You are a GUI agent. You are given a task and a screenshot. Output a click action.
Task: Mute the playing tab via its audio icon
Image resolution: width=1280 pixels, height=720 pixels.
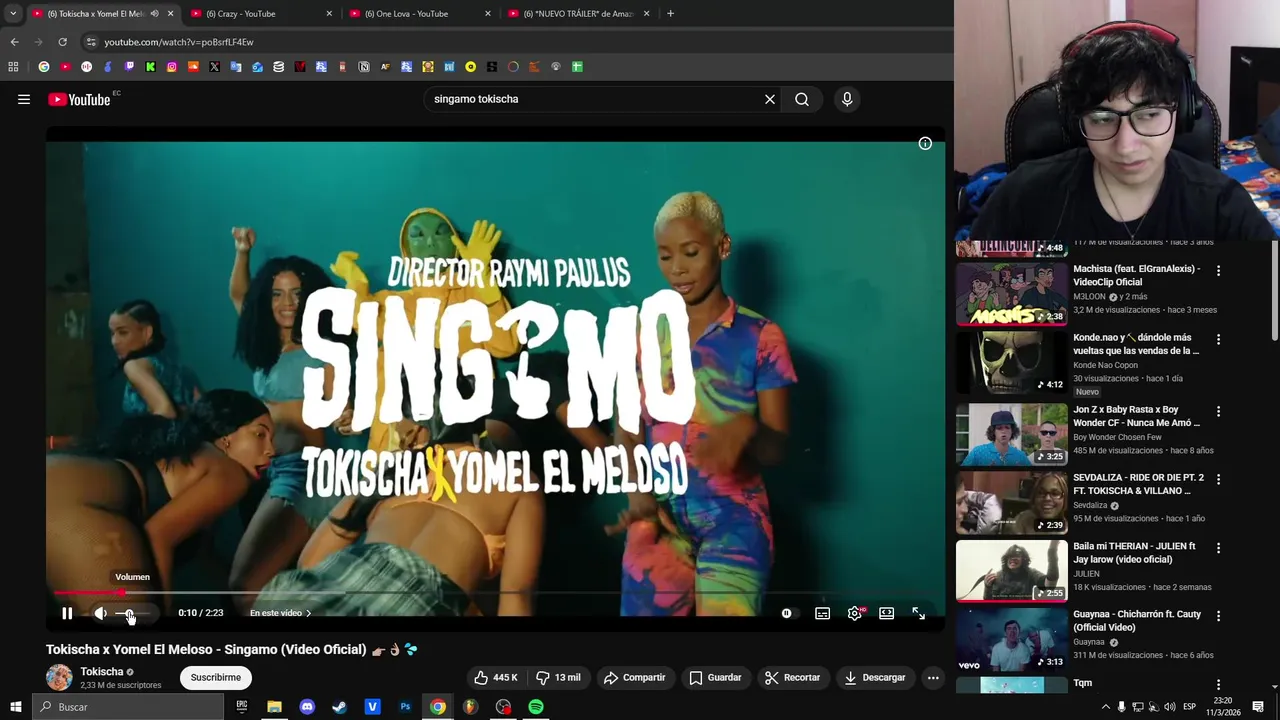(x=154, y=14)
